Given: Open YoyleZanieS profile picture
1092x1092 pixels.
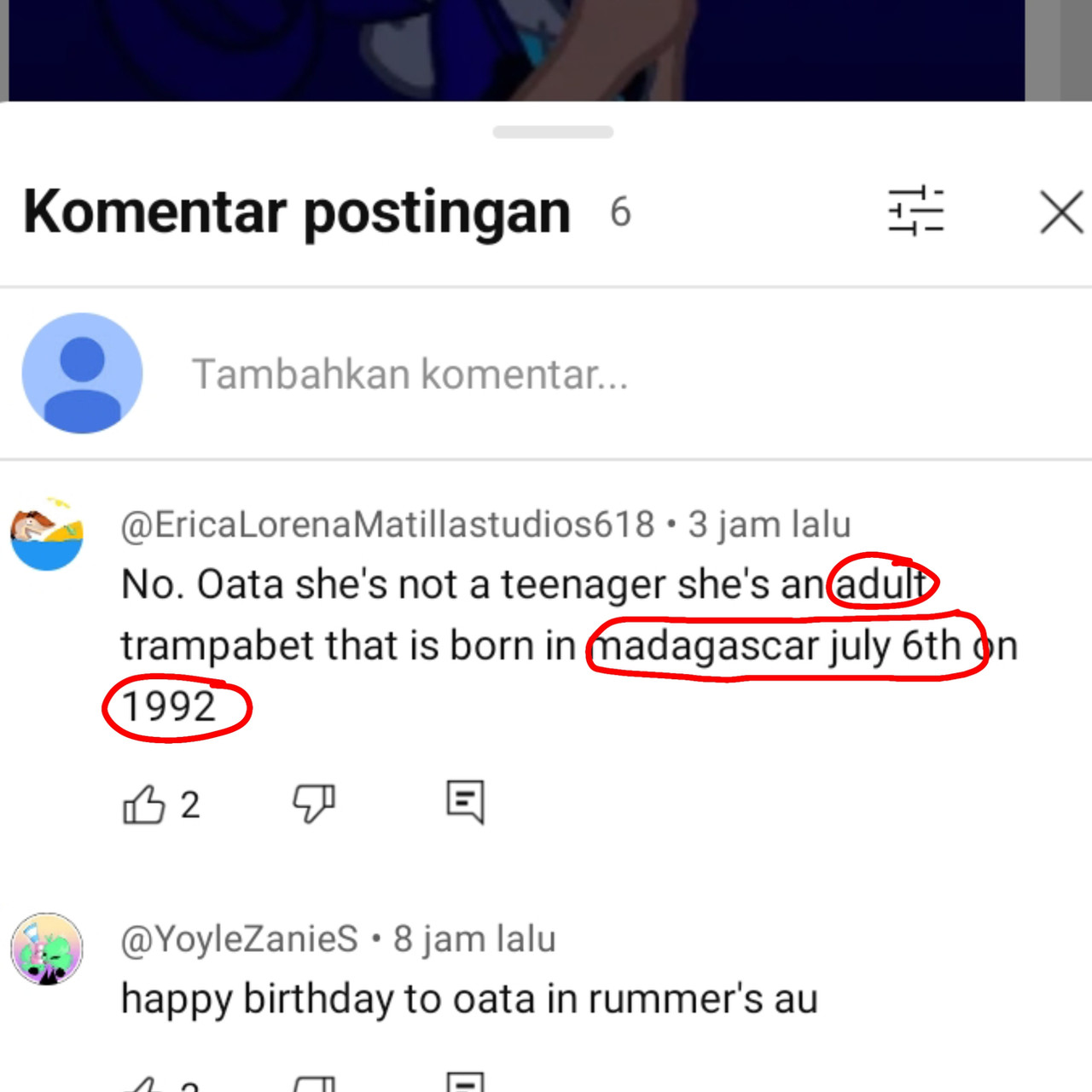Looking at the screenshot, I should coord(47,949).
